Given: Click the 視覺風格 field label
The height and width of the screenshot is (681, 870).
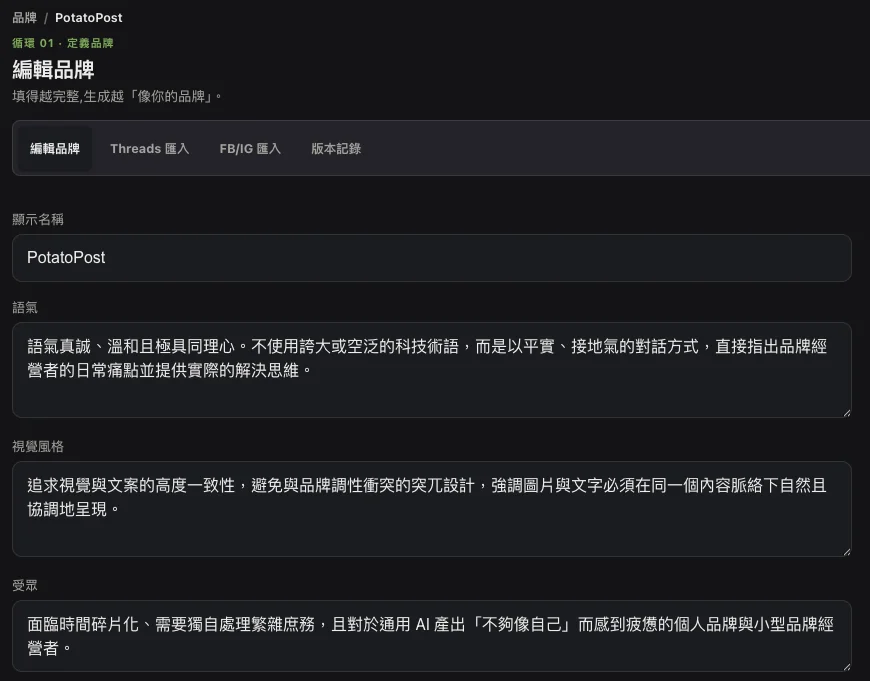Looking at the screenshot, I should (x=38, y=446).
